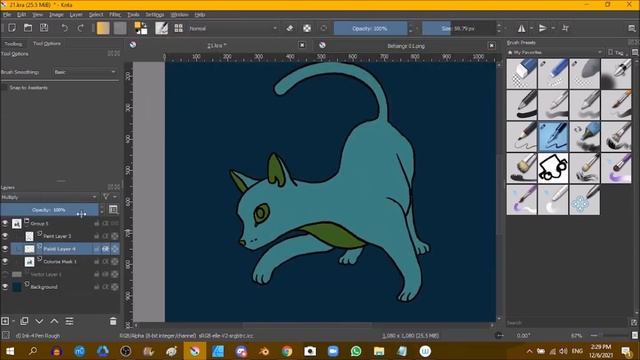Redo the last action
The height and width of the screenshot is (360, 640).
[80, 28]
